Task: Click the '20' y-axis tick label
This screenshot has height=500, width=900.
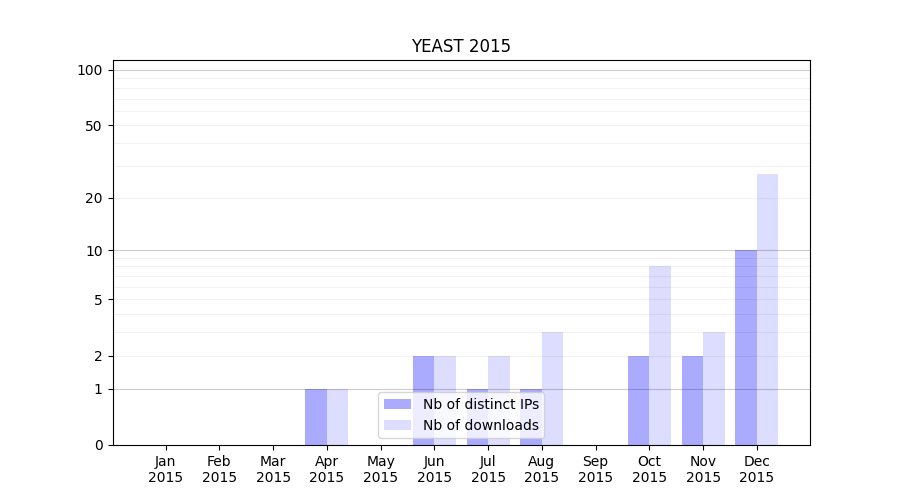Action: pyautogui.click(x=94, y=198)
